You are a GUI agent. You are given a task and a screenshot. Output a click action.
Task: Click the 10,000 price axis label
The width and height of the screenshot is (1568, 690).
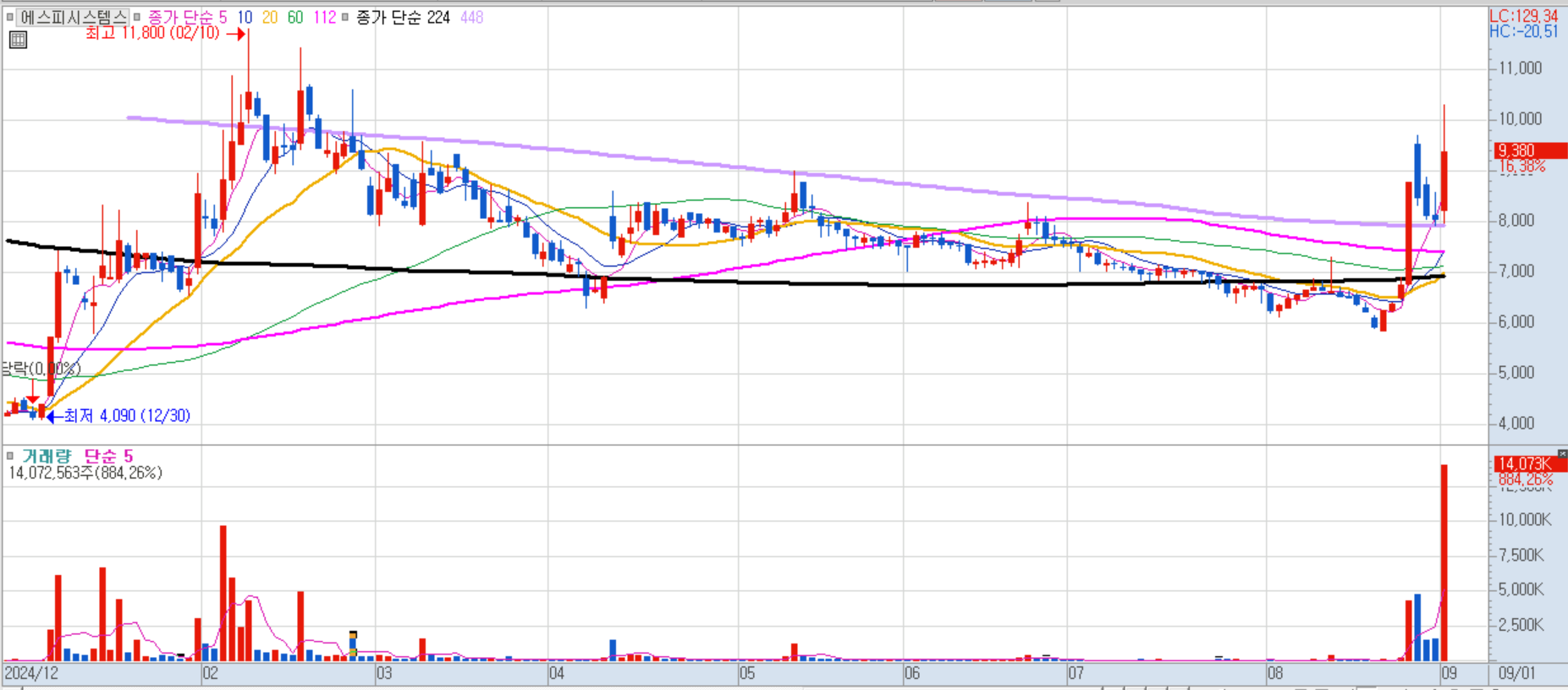click(1520, 119)
